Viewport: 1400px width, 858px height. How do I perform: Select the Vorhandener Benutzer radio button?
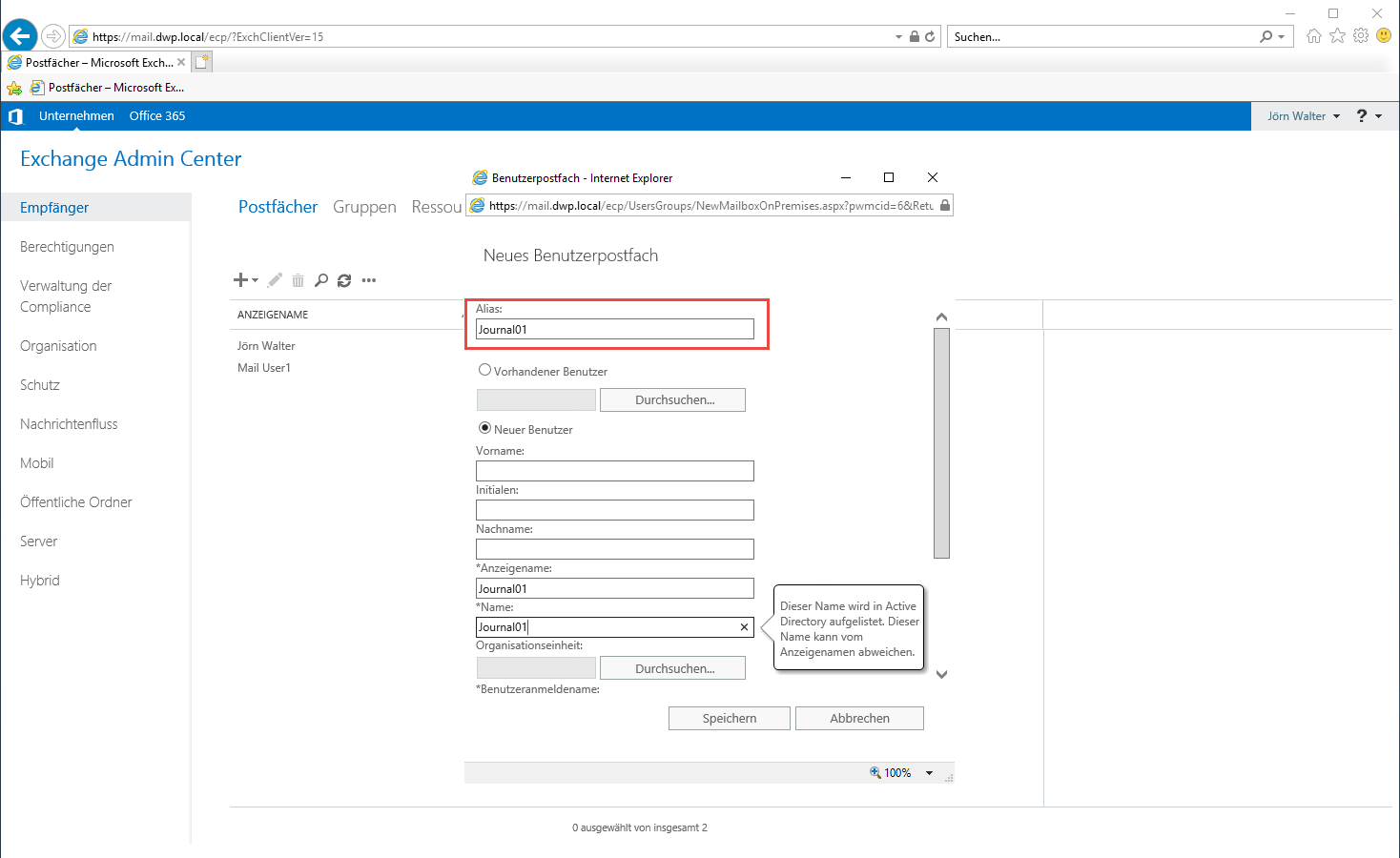[x=484, y=371]
